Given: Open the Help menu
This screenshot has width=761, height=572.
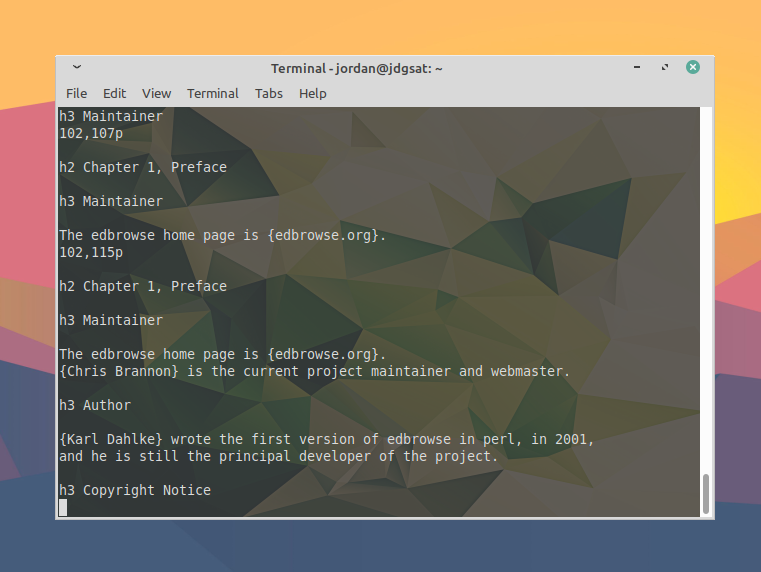Looking at the screenshot, I should point(312,93).
